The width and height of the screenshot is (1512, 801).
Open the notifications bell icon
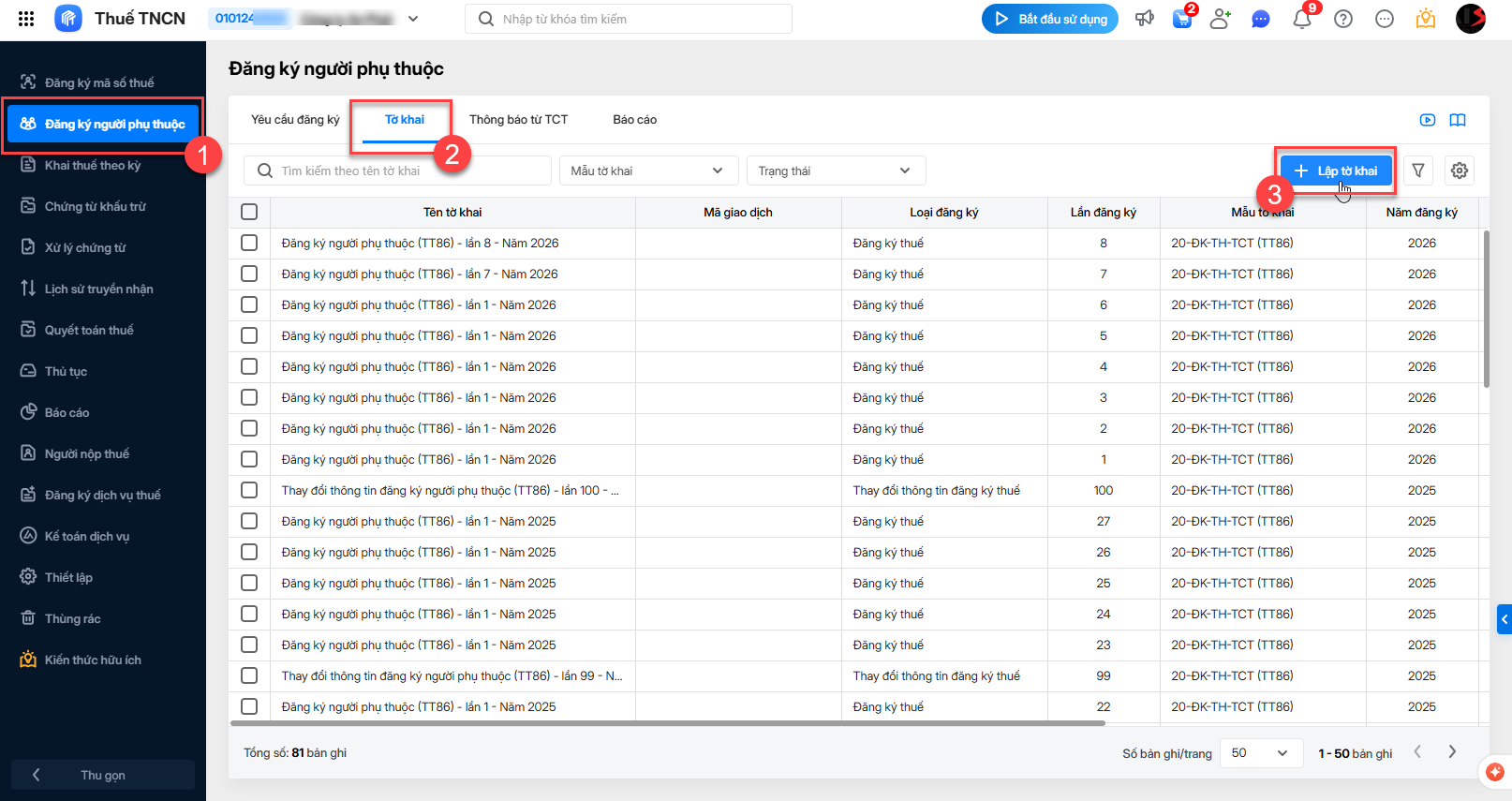tap(1301, 19)
